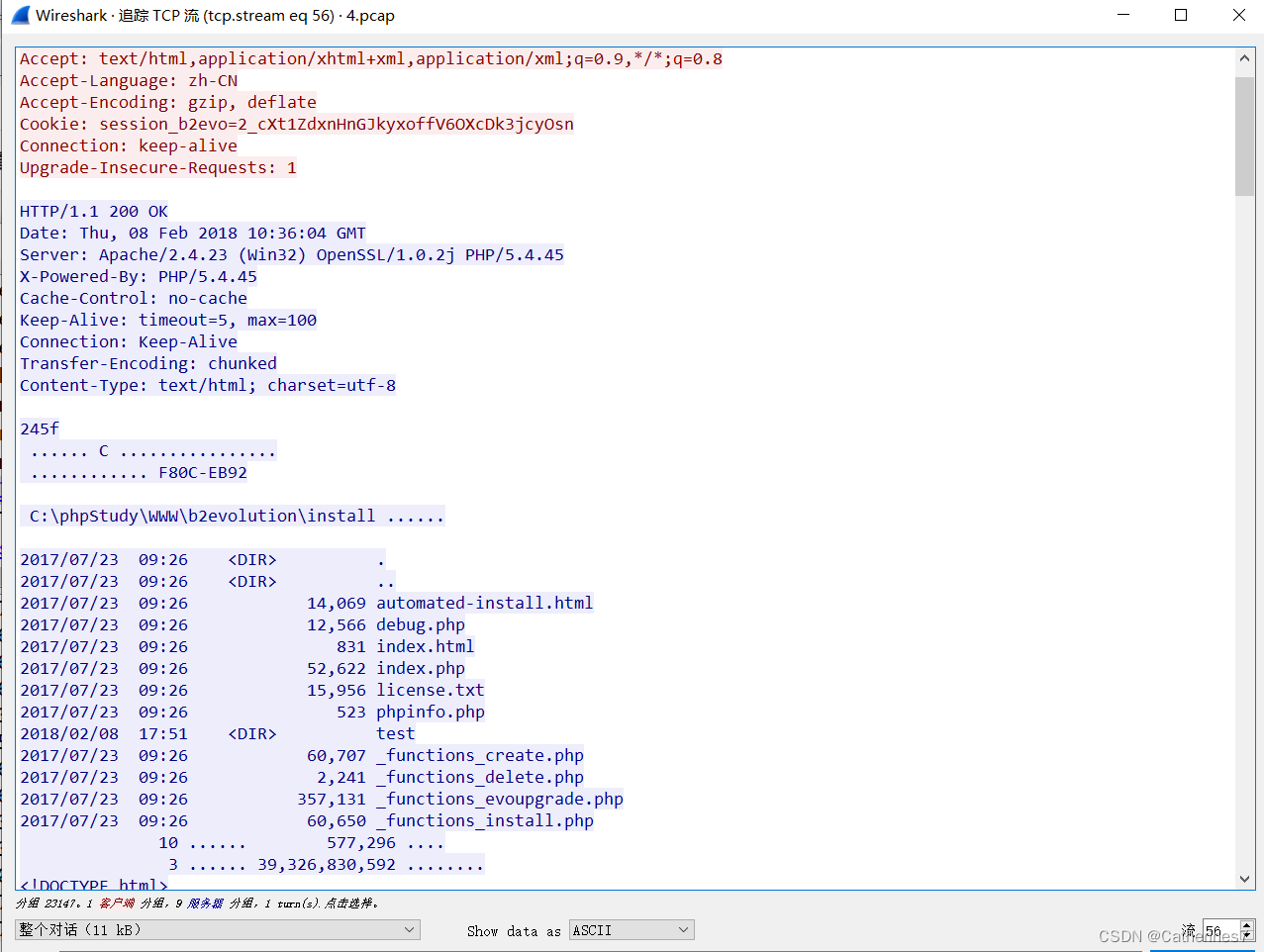The width and height of the screenshot is (1264, 952).
Task: Click the Connection: keep-alive request line
Action: (x=129, y=145)
